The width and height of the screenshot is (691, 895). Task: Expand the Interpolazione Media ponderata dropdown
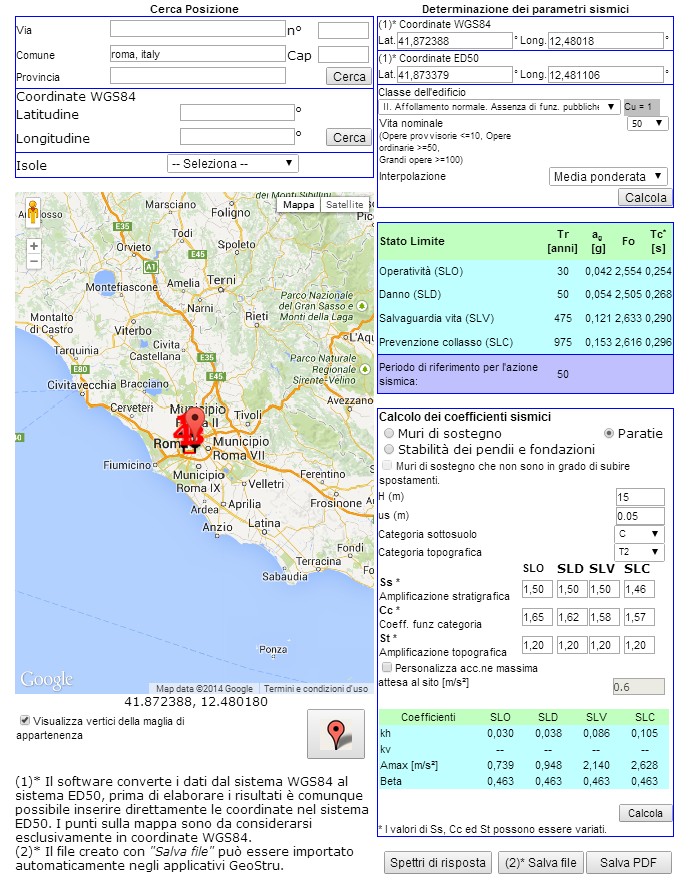[x=608, y=177]
